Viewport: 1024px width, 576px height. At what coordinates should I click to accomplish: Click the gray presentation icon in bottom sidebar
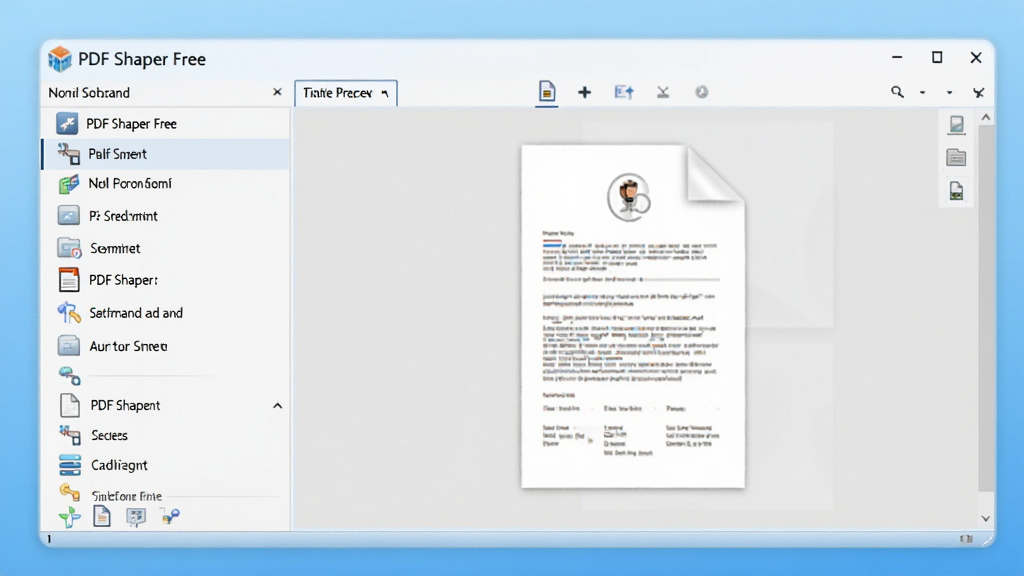coord(136,517)
